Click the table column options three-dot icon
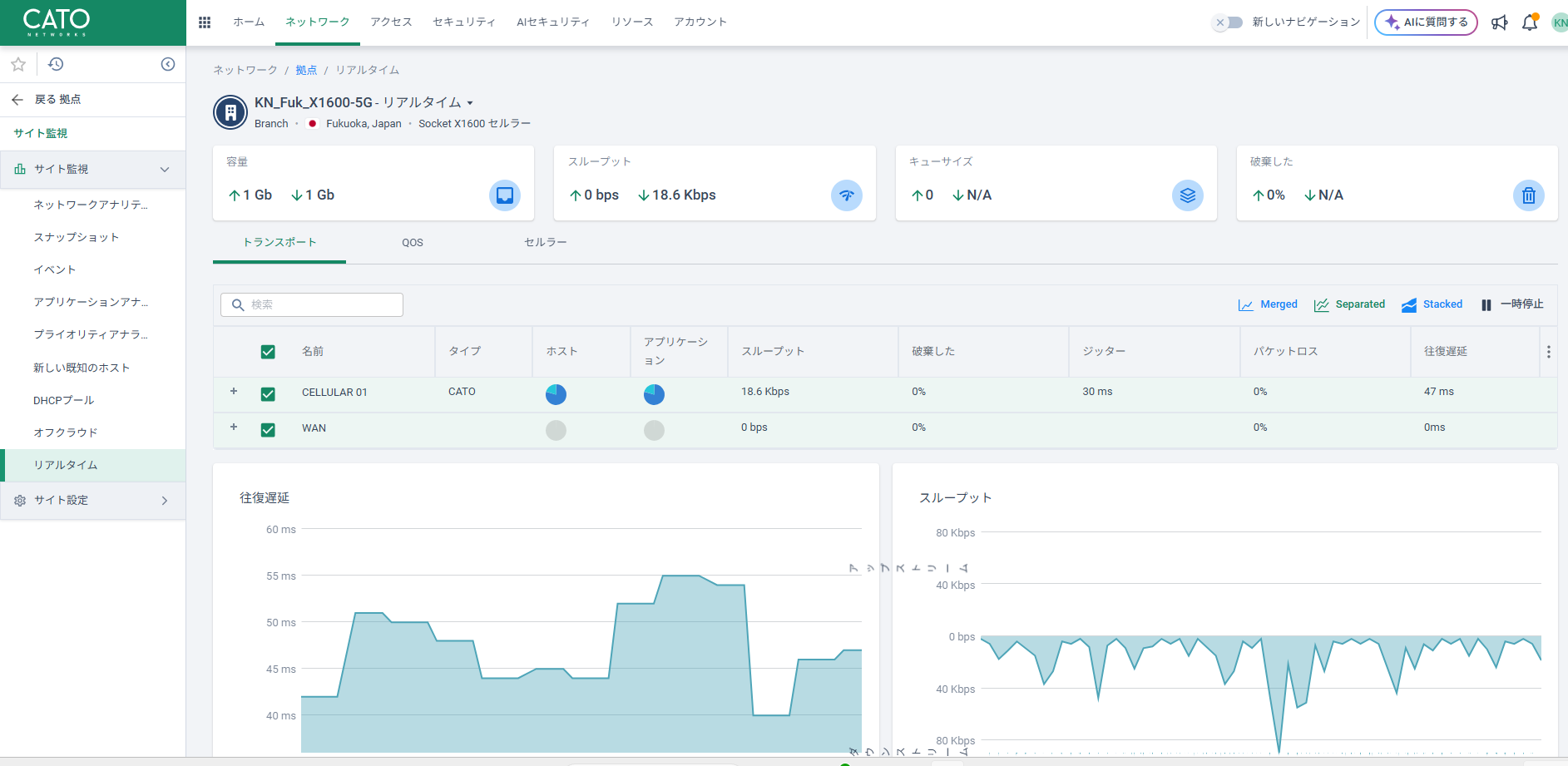 tap(1548, 352)
